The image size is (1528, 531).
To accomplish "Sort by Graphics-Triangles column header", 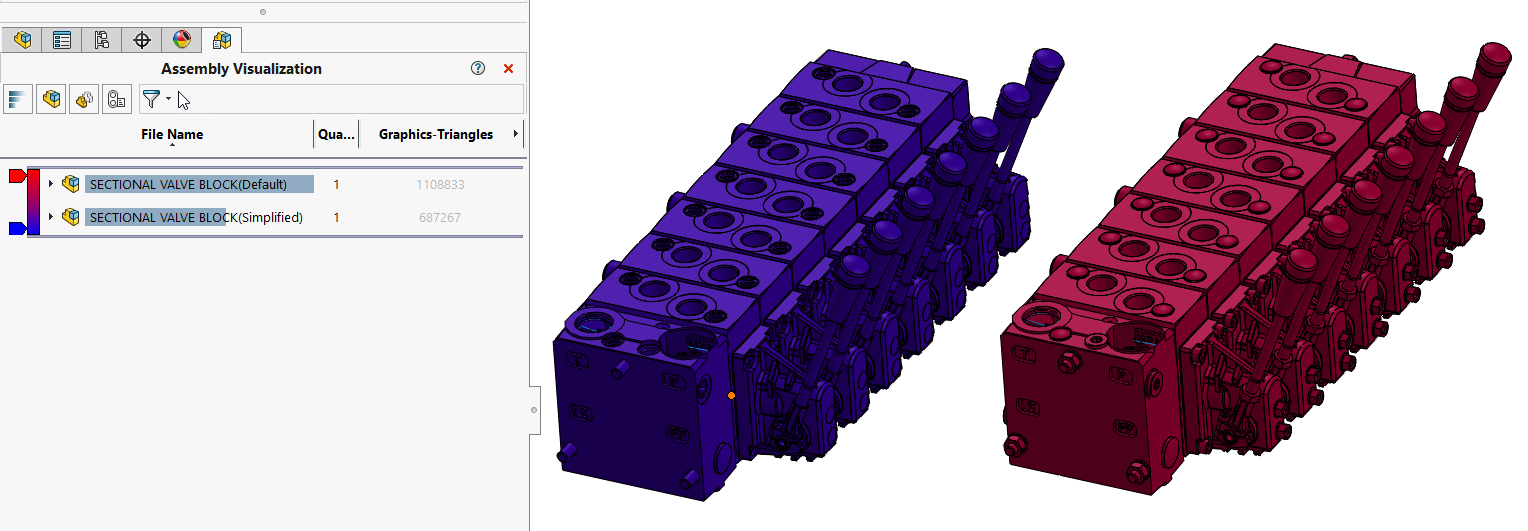I will pos(436,134).
